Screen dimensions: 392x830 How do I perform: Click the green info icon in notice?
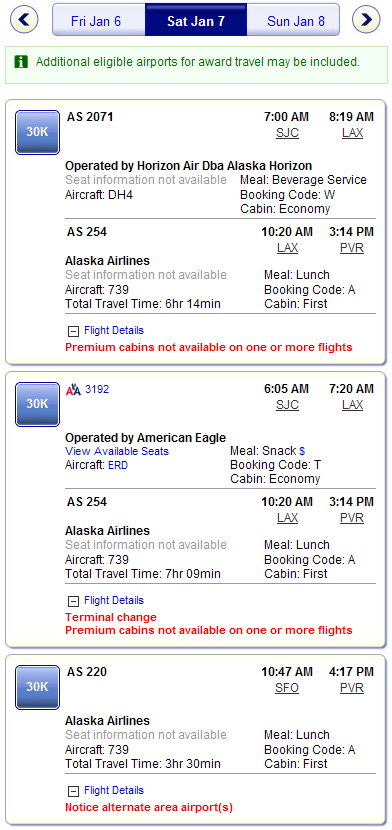(21, 62)
